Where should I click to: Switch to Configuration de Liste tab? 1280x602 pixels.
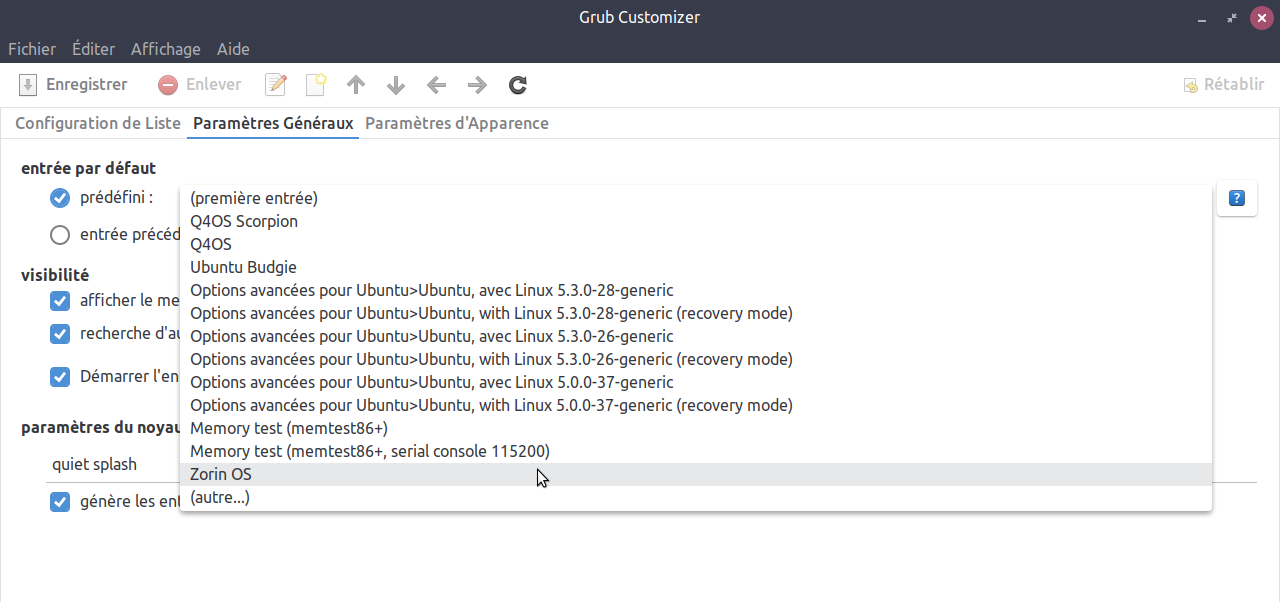[97, 124]
